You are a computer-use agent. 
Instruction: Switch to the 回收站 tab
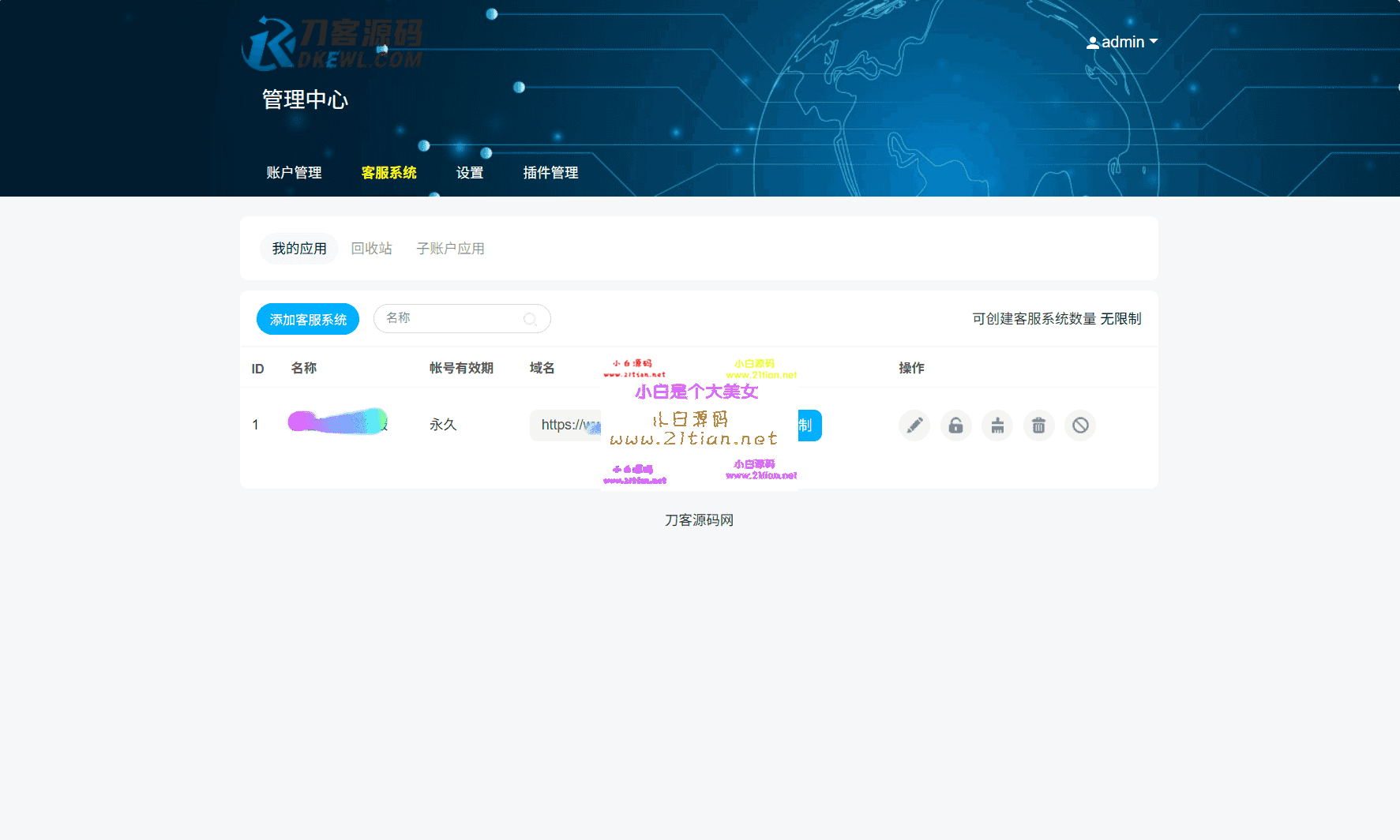pyautogui.click(x=371, y=248)
